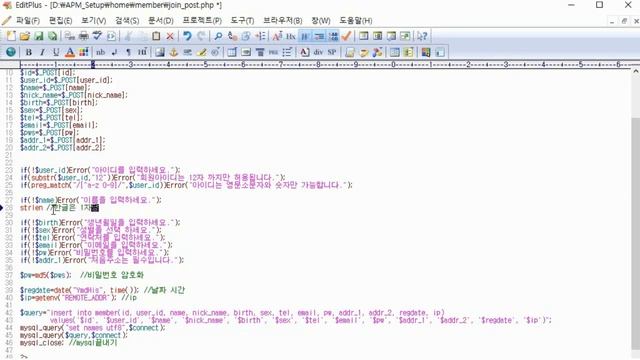
Task: Insert non-breaking space (nb) icon
Action: pos(100,52)
